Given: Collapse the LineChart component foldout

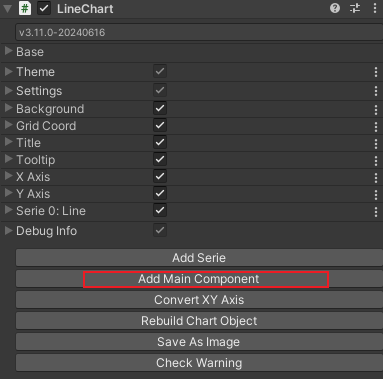Looking at the screenshot, I should (x=7, y=9).
